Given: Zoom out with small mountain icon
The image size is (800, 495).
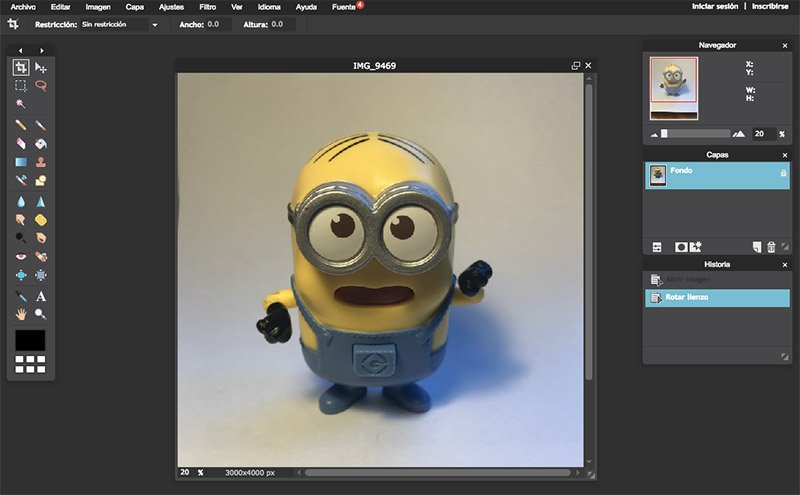Looking at the screenshot, I should [x=654, y=135].
